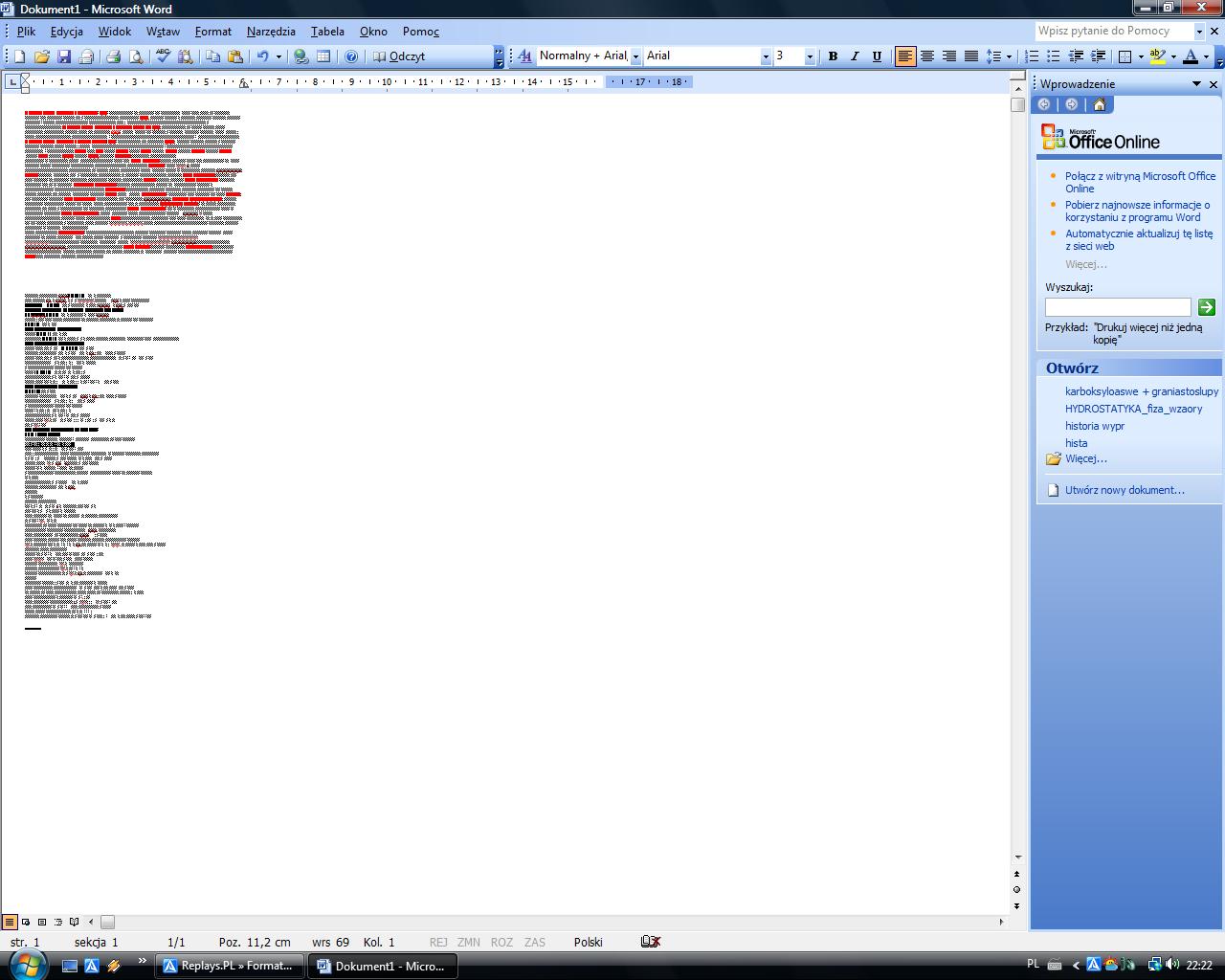Open the font size dropdown
The height and width of the screenshot is (980, 1225).
click(810, 56)
